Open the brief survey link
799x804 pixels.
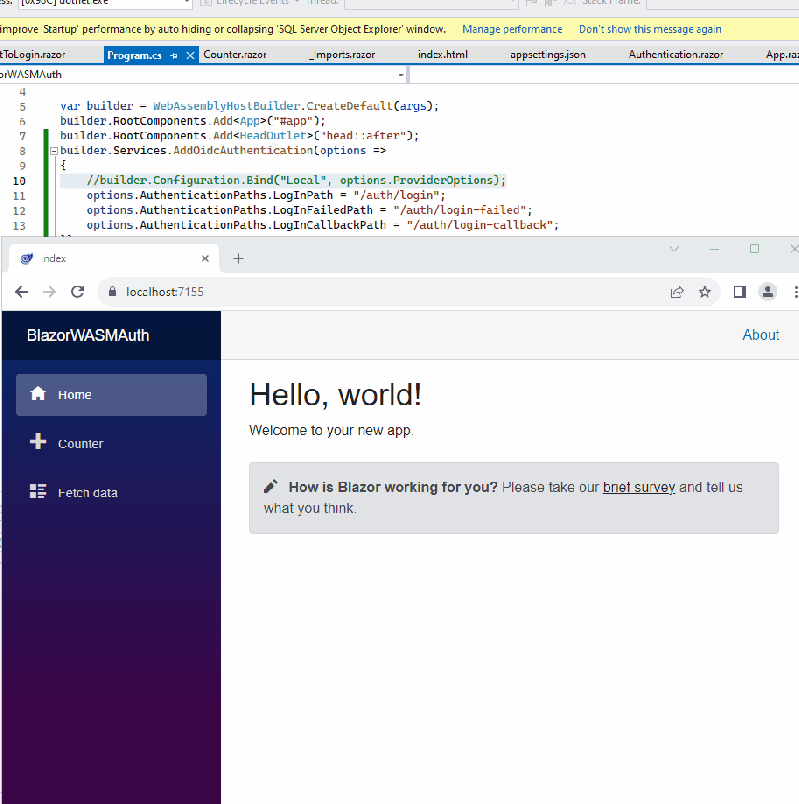tap(638, 487)
